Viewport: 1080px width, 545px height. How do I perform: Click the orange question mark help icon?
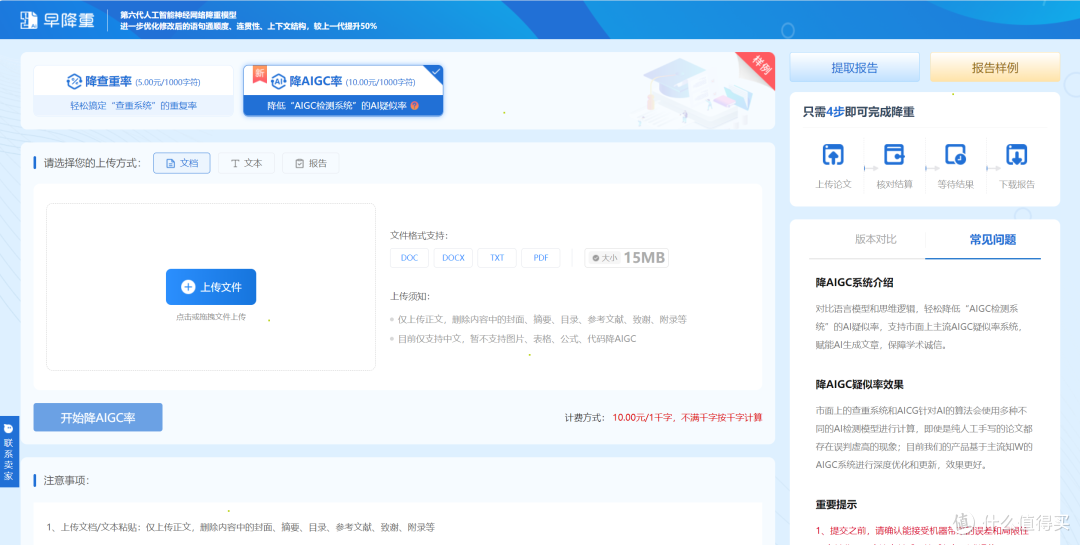click(x=415, y=106)
